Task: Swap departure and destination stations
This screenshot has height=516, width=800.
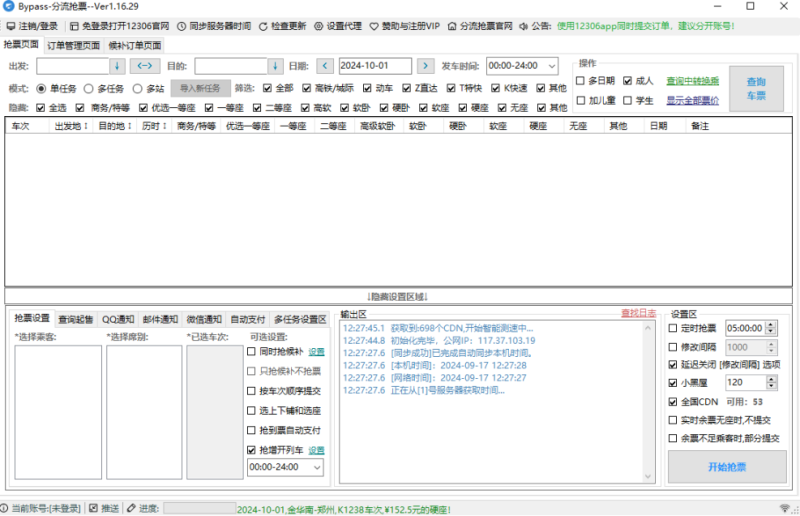Action: point(145,66)
